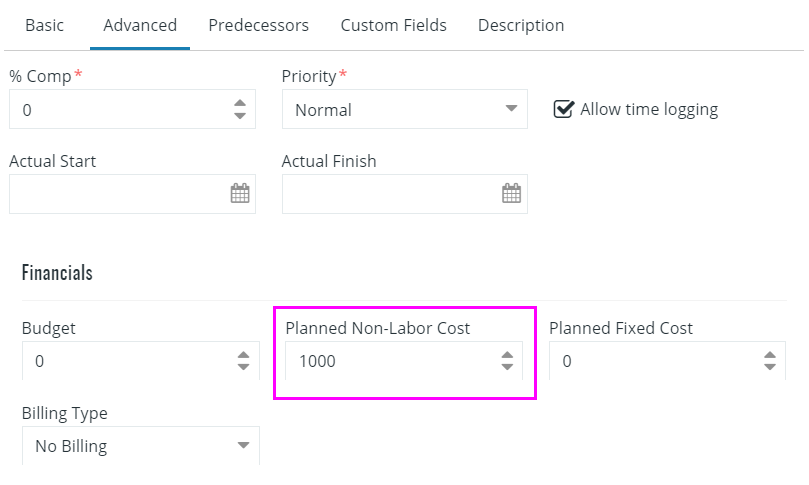Increase the % Comp value with up arrow
Viewport: 809px width, 485px height.
240,103
